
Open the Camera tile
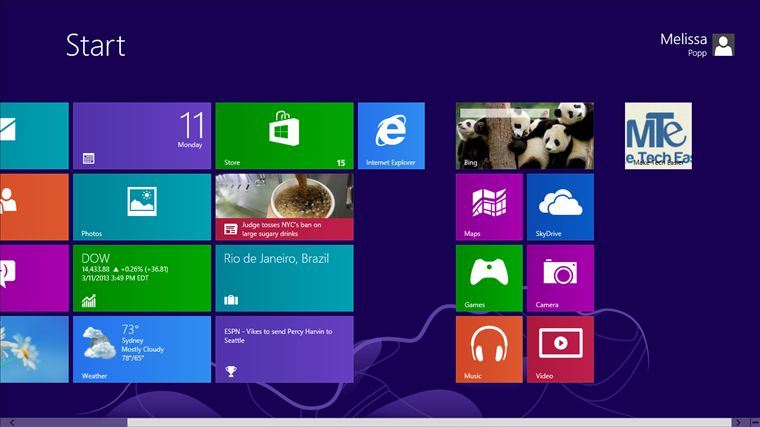tap(560, 277)
